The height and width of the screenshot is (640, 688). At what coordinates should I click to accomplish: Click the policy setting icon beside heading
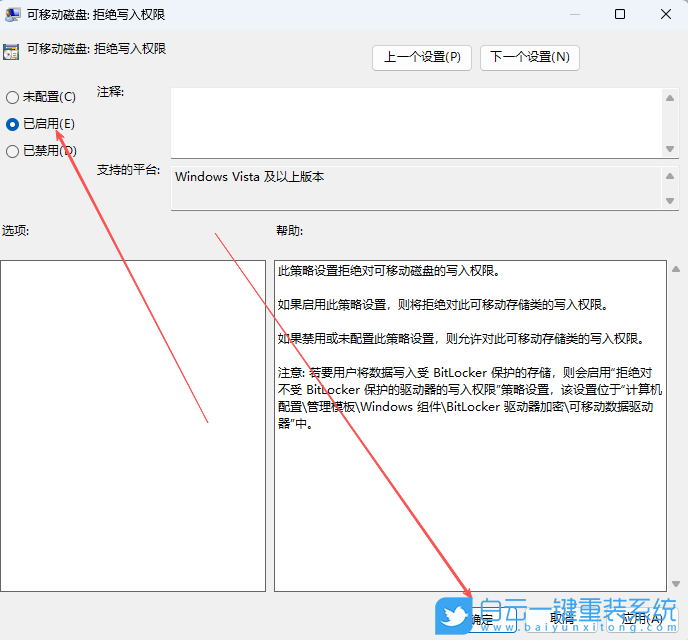[x=11, y=51]
